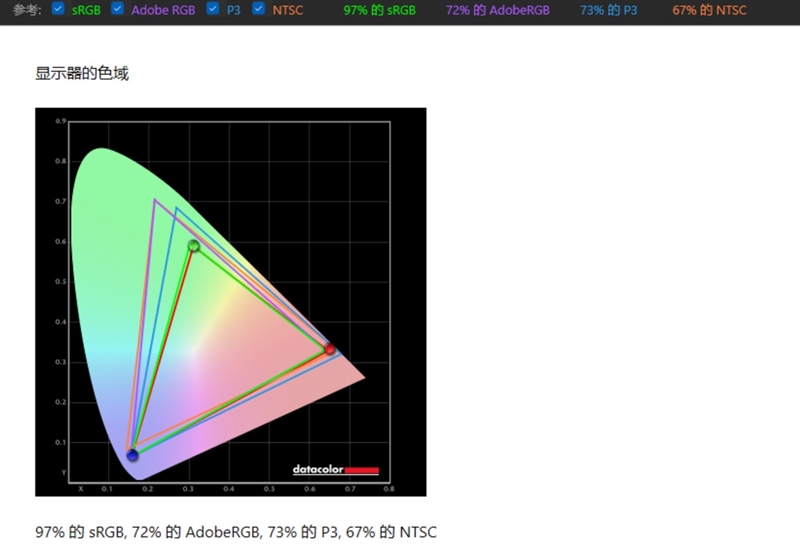Click the "97% 的 sRGB" result in top bar
The image size is (800, 554).
point(379,10)
